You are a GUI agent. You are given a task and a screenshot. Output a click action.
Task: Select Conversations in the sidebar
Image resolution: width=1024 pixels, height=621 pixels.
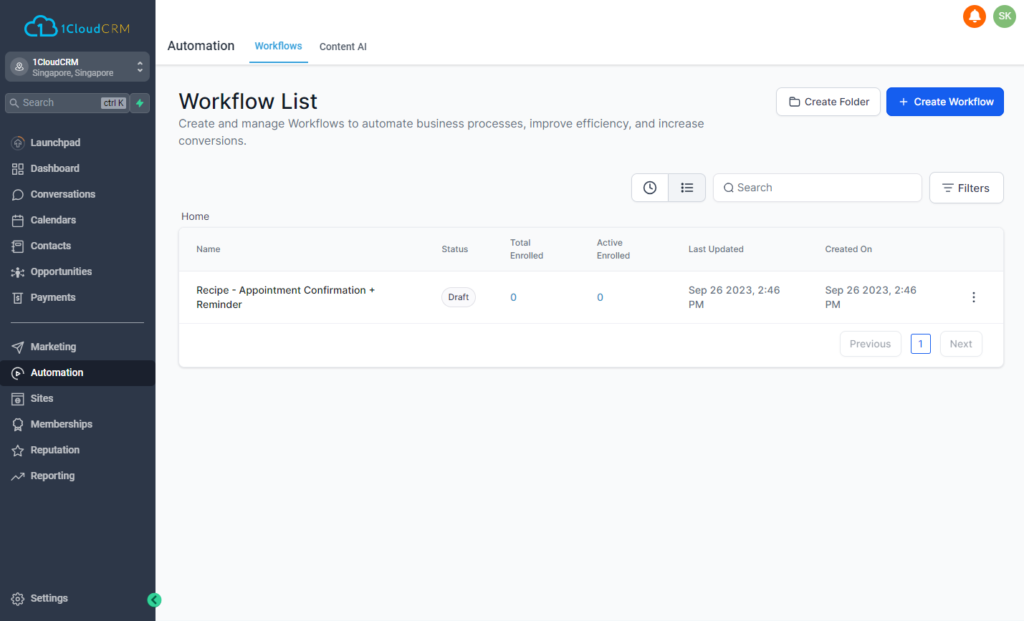(64, 194)
